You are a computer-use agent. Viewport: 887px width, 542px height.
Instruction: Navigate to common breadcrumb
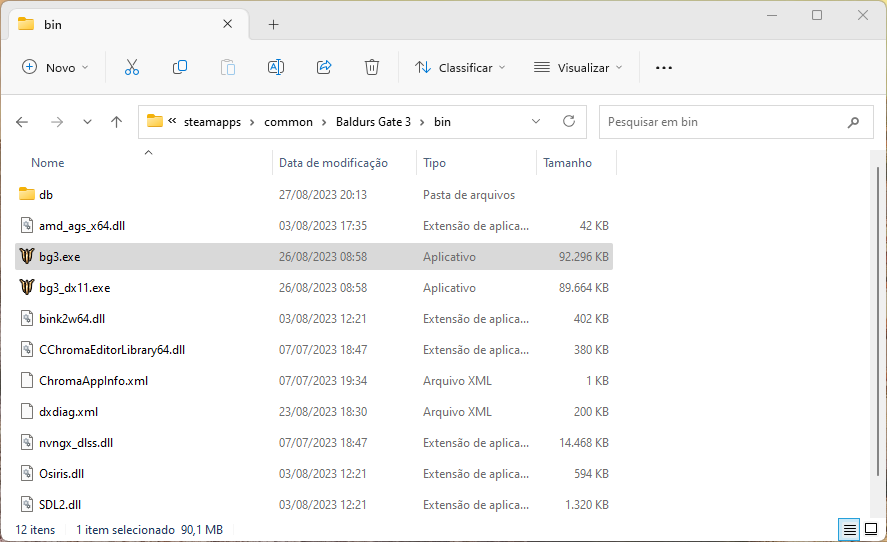(288, 122)
